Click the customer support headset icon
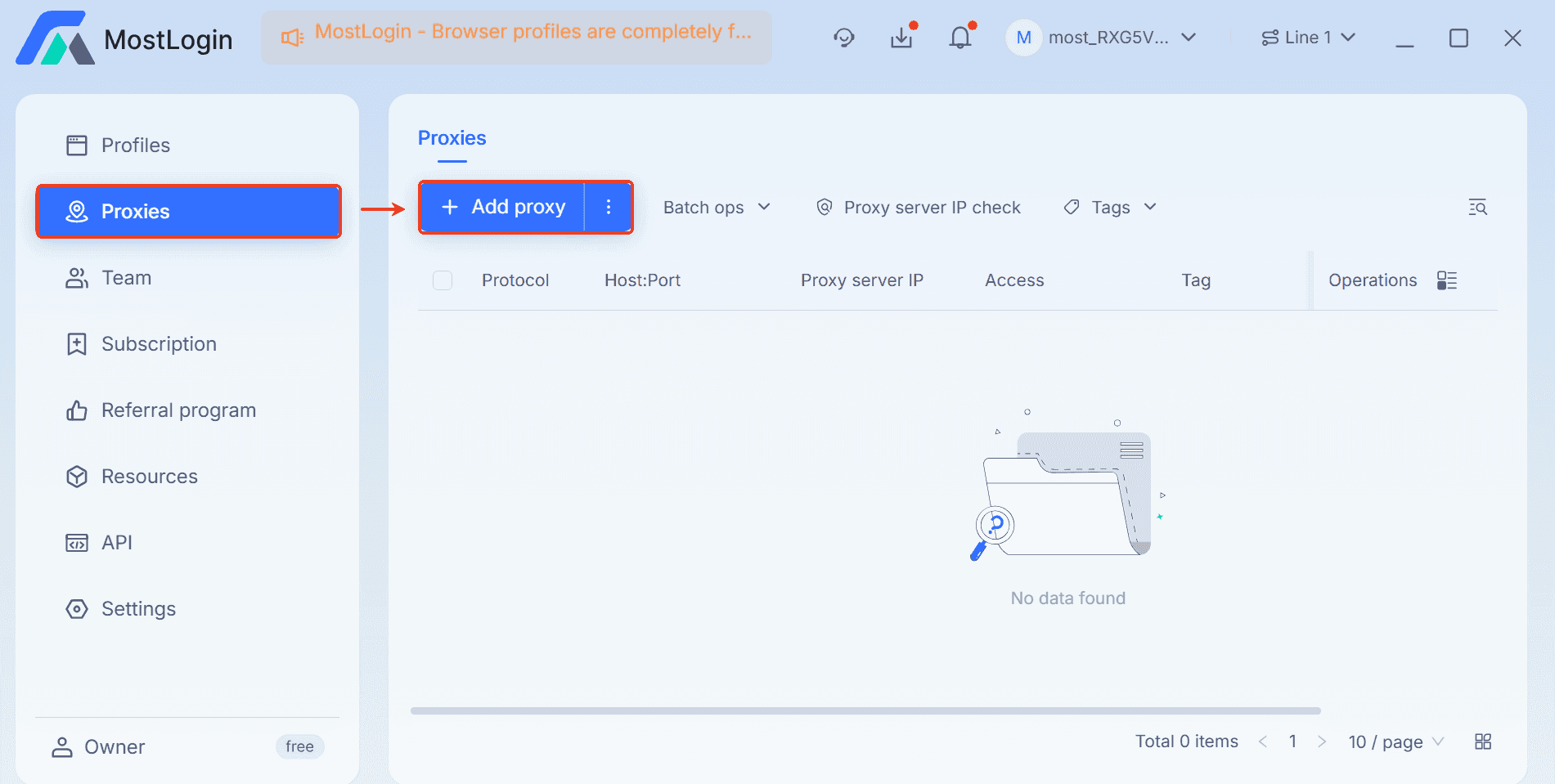 tap(843, 38)
